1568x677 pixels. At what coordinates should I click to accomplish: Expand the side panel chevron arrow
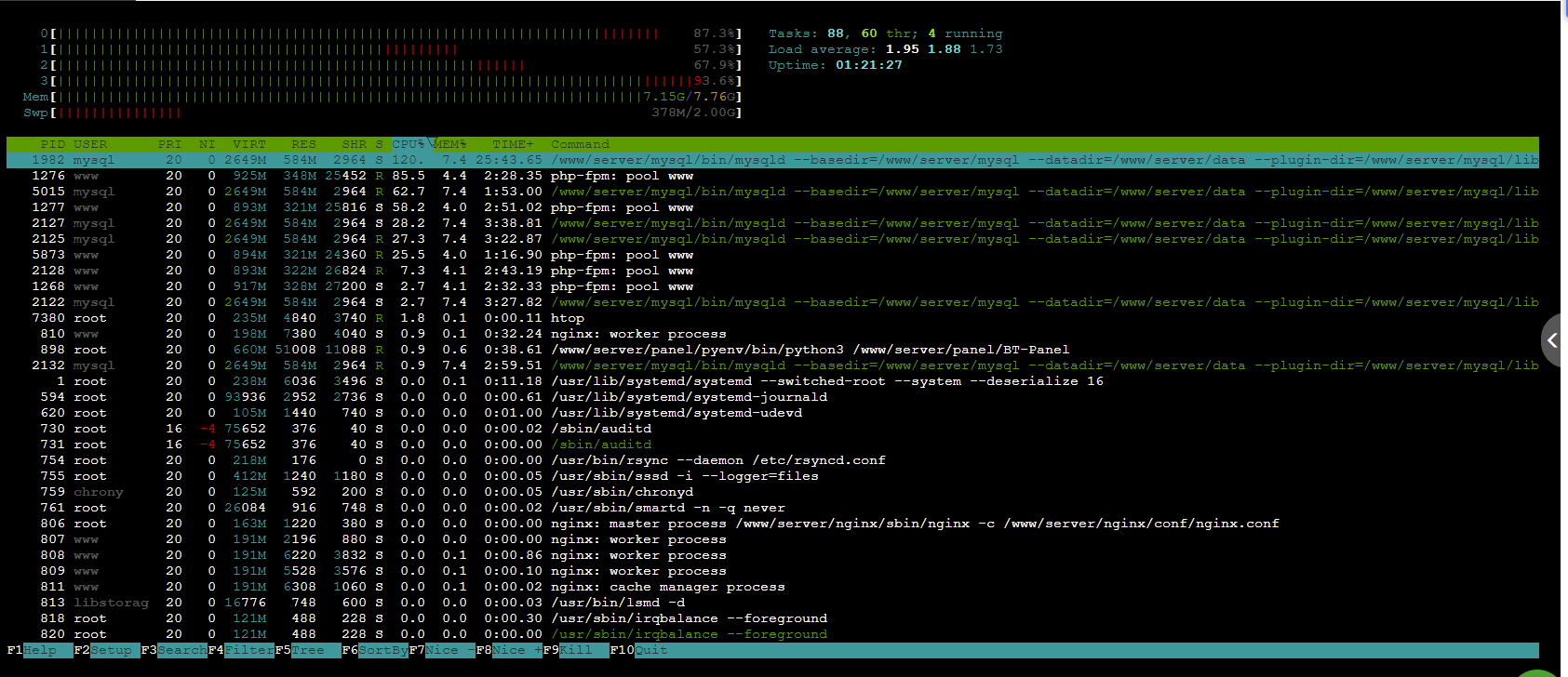(1553, 341)
